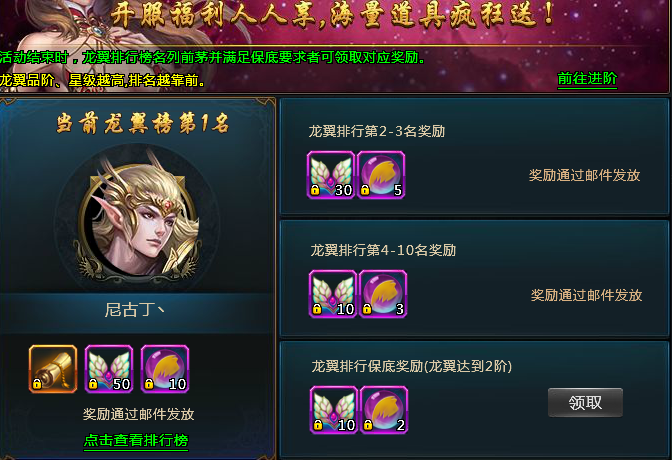Click the wing icon with 30 for ranks 2-3
This screenshot has height=460, width=672.
point(331,175)
